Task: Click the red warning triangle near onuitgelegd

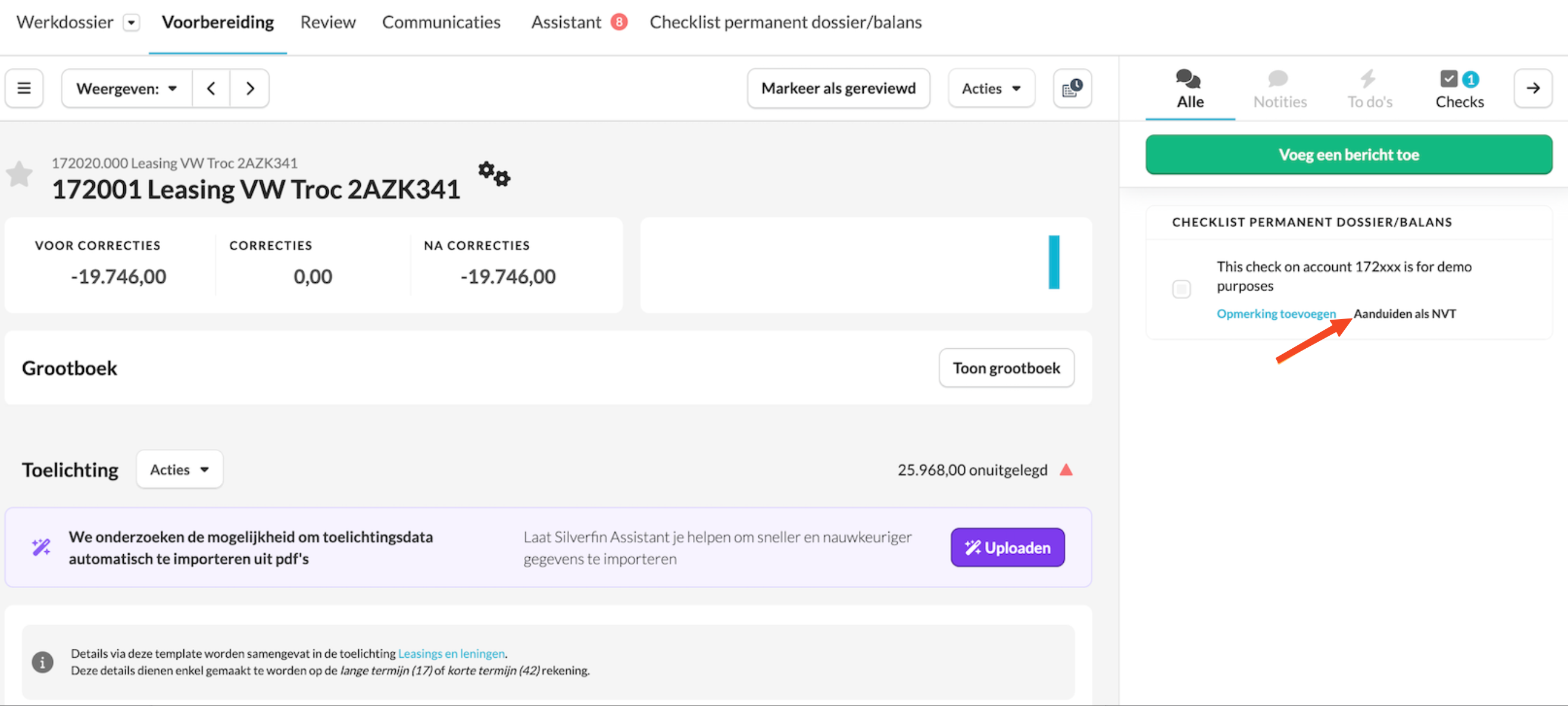Action: 1066,469
